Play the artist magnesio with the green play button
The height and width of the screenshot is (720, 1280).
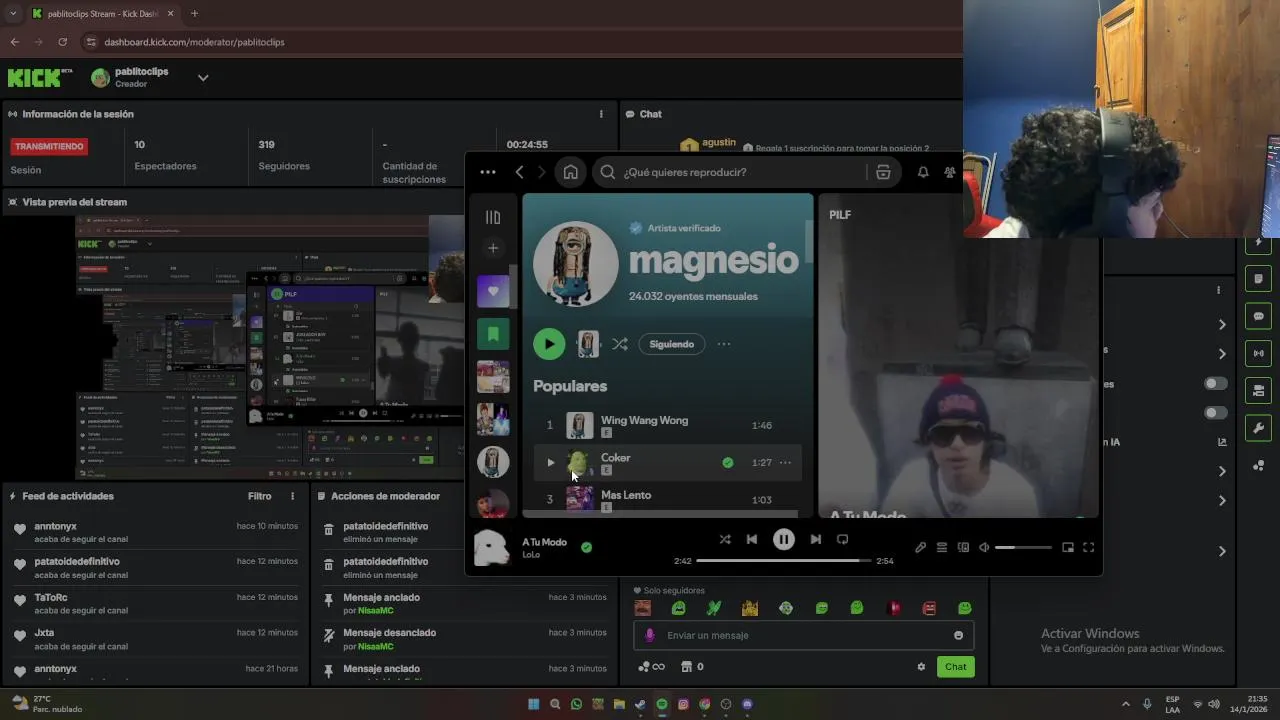point(548,344)
